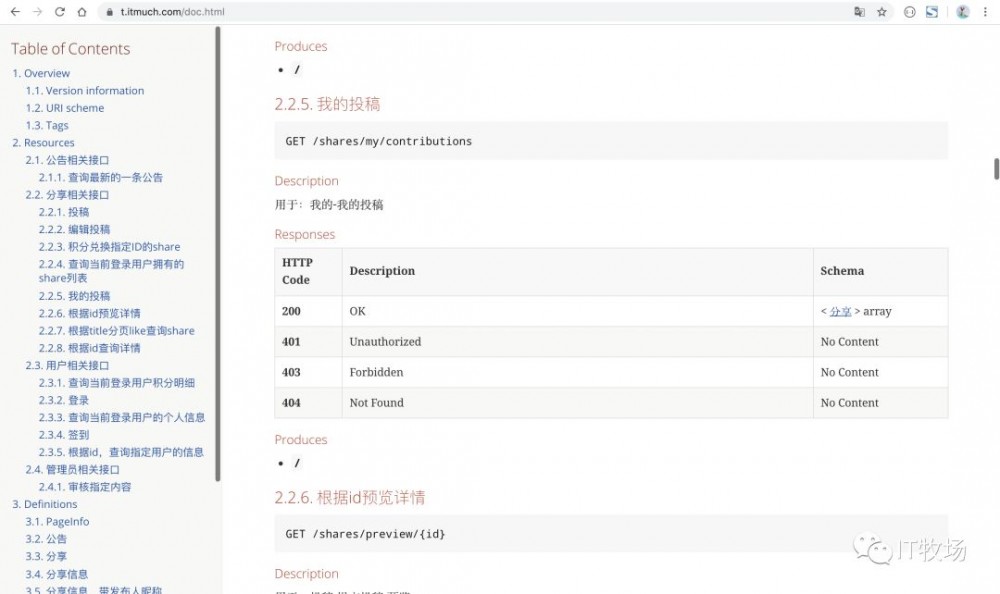The image size is (1000, 594).
Task: Go to 2.2.4. 查询当前登录用户拥有的share列表
Action: point(111,271)
